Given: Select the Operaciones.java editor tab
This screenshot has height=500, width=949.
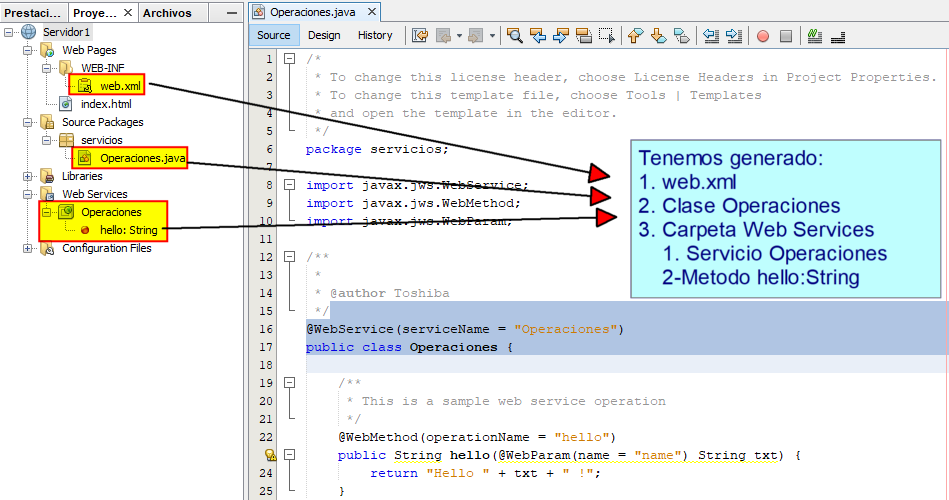Looking at the screenshot, I should 313,12.
